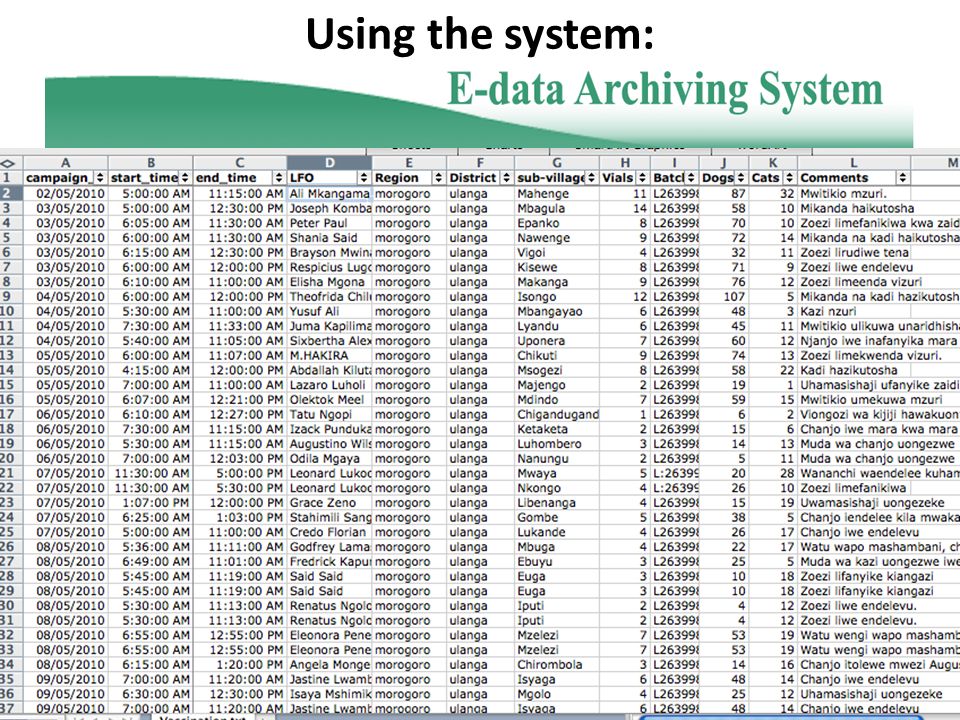Click the cell containing M.HAKIRA
This screenshot has height=720, width=960.
[329, 355]
